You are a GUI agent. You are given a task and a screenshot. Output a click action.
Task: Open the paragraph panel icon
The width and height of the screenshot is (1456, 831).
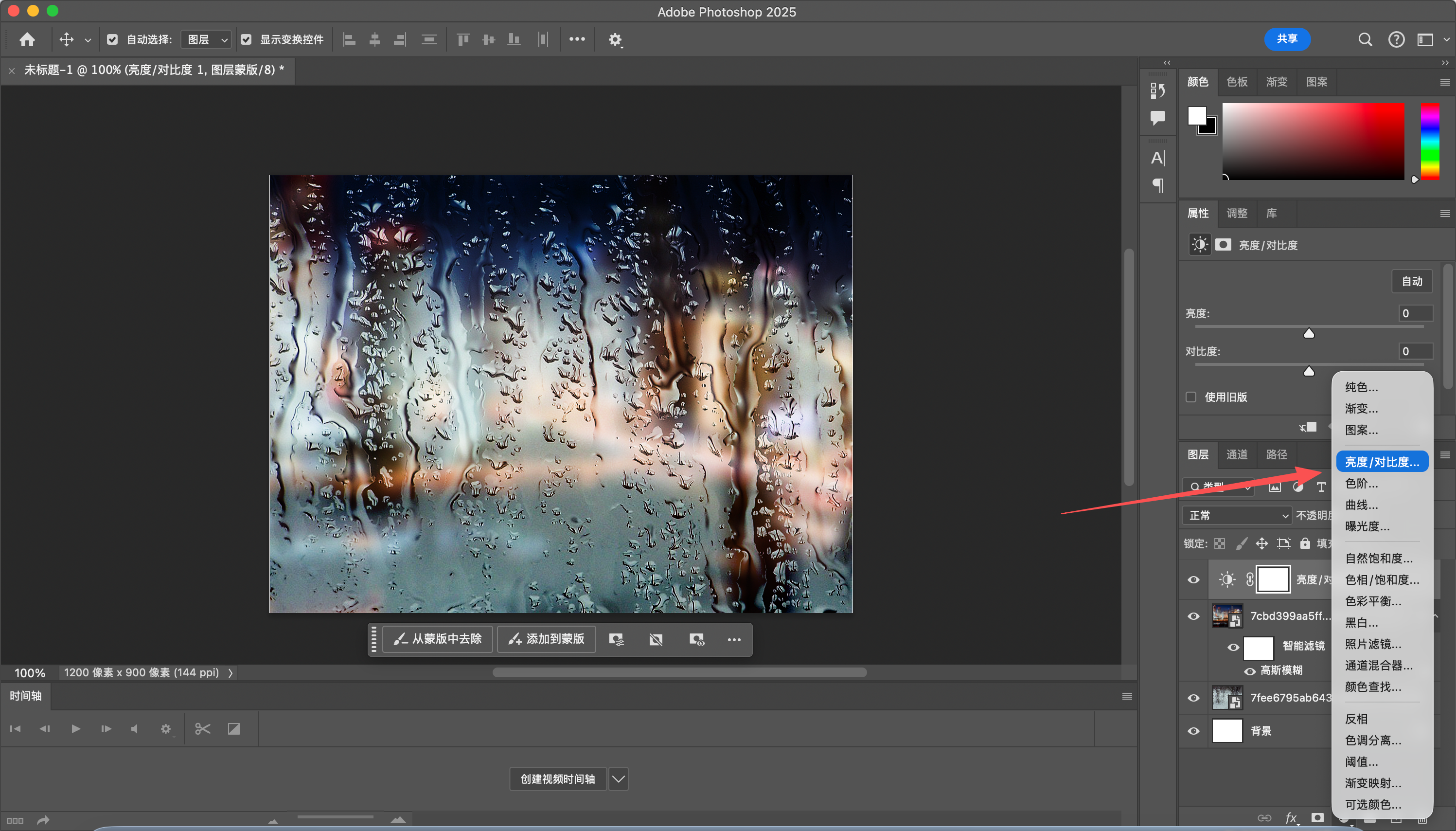point(1158,185)
